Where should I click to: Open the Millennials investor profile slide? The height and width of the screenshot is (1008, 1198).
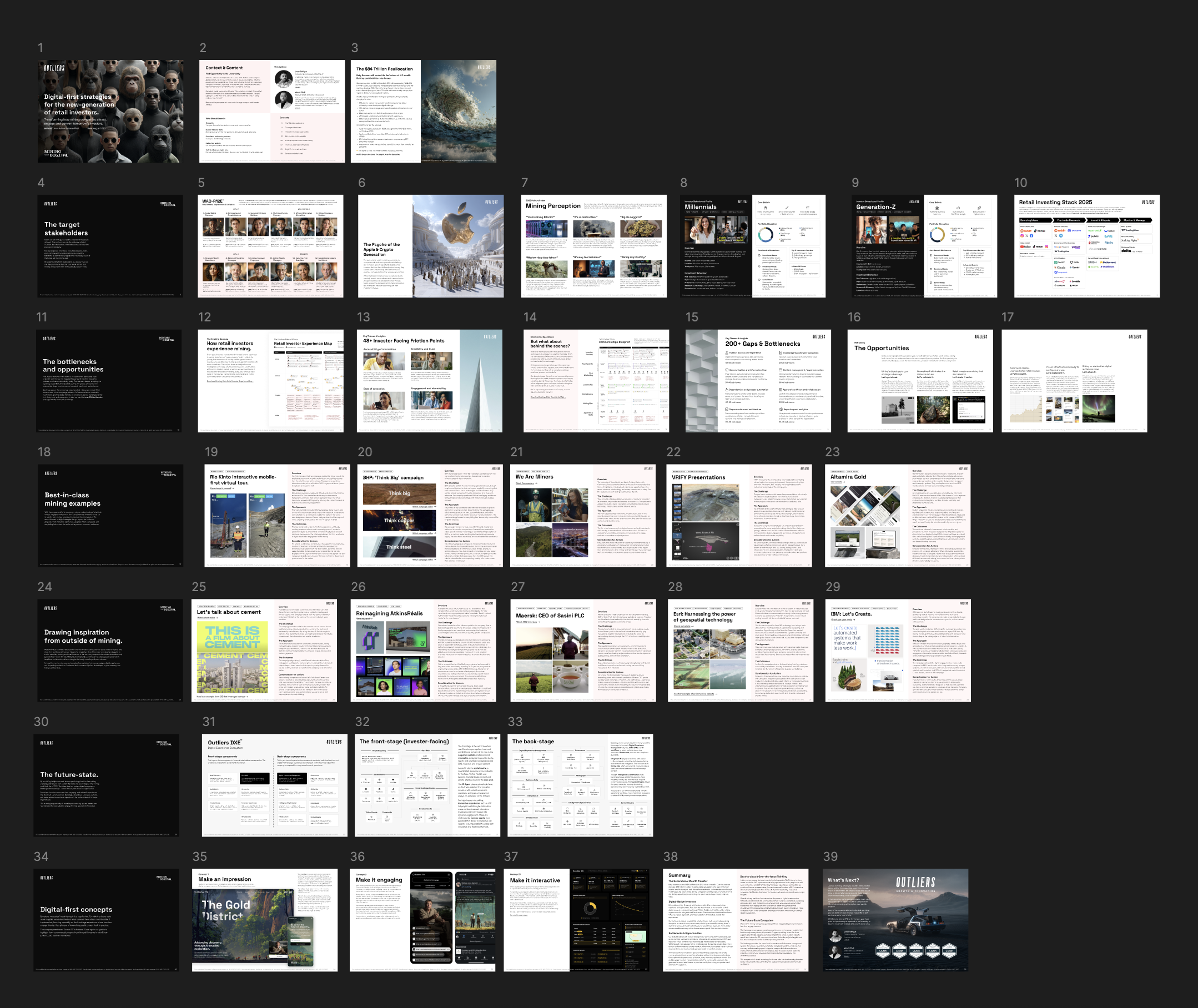pos(752,246)
